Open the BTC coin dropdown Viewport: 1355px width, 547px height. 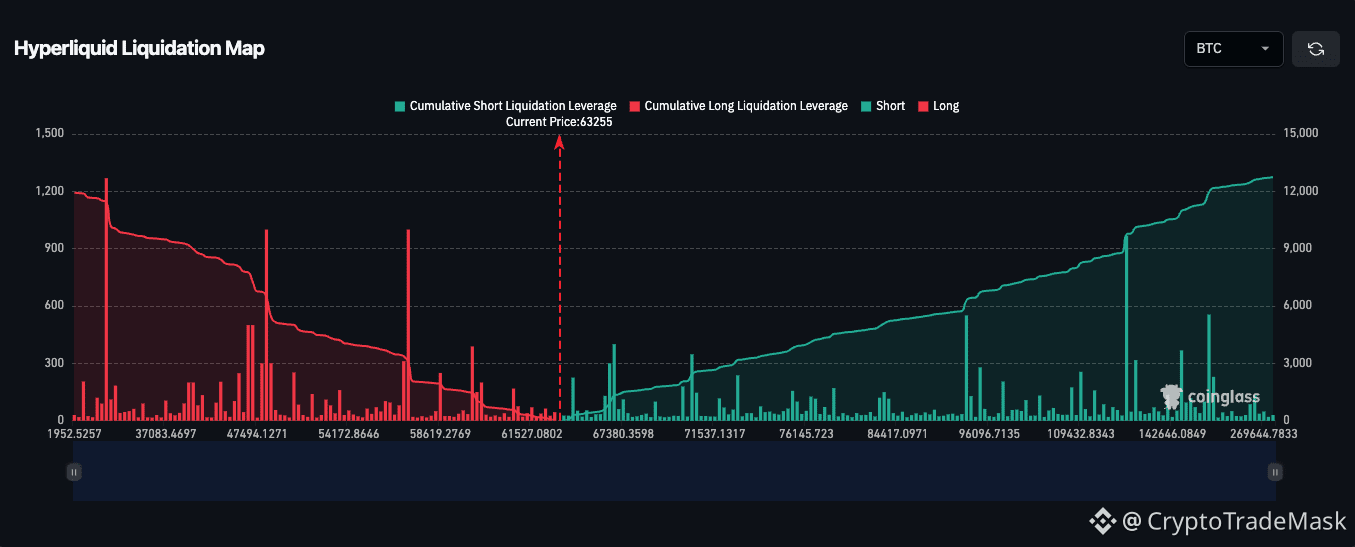[x=1233, y=49]
